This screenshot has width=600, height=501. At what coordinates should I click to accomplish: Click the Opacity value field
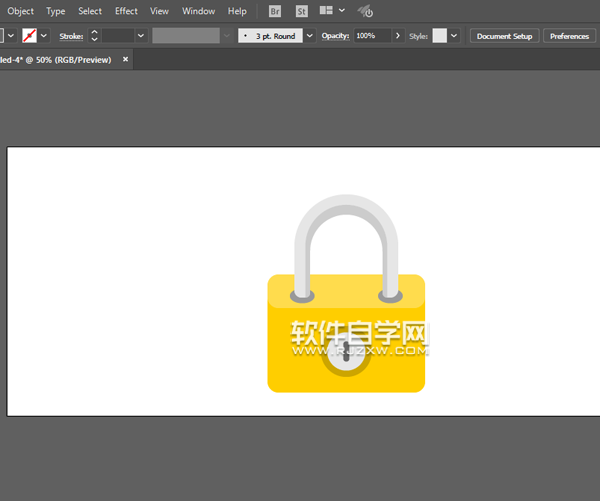click(371, 36)
